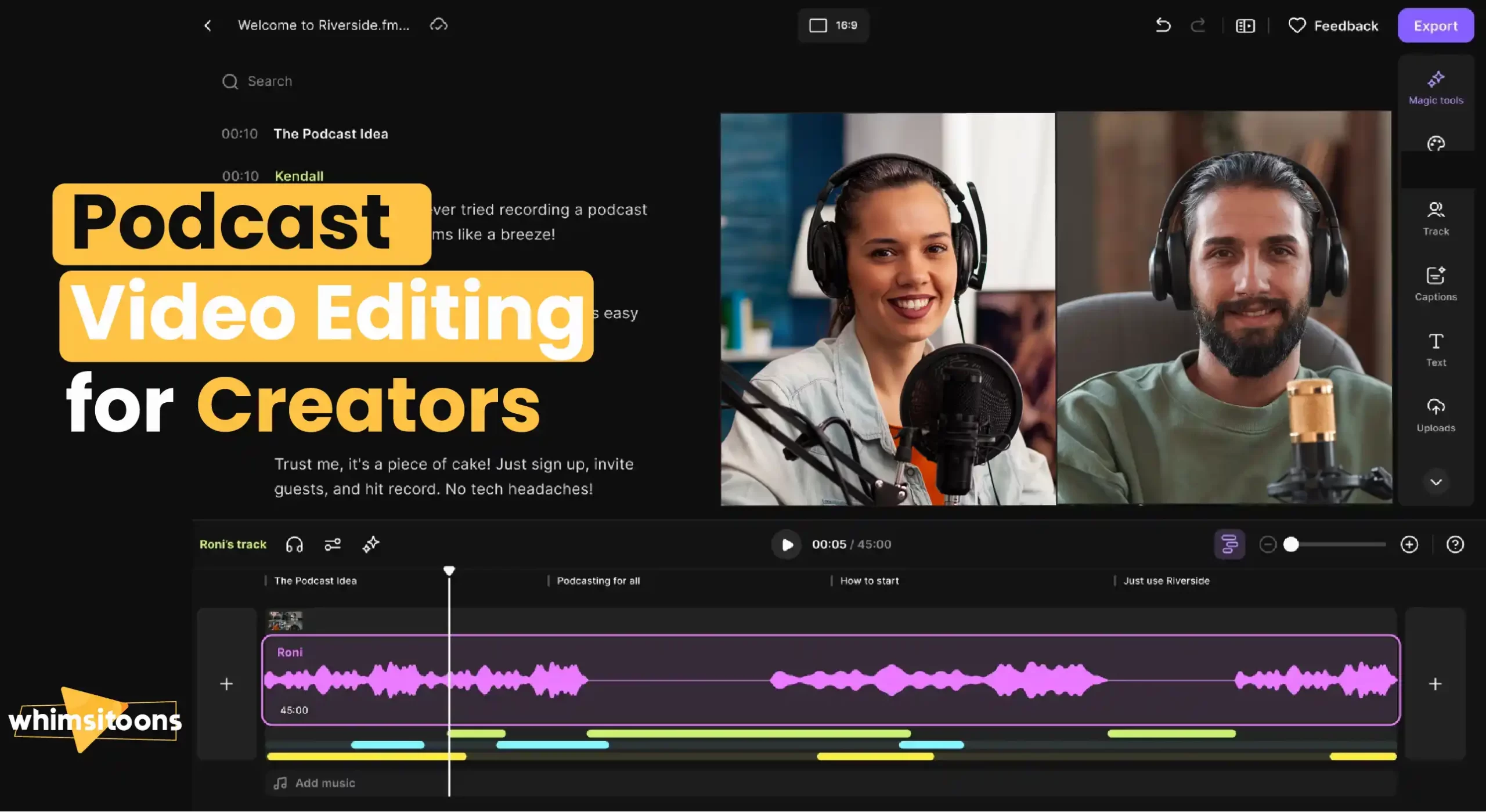
Task: Click the split-view panel icon in top bar
Action: pos(1245,26)
